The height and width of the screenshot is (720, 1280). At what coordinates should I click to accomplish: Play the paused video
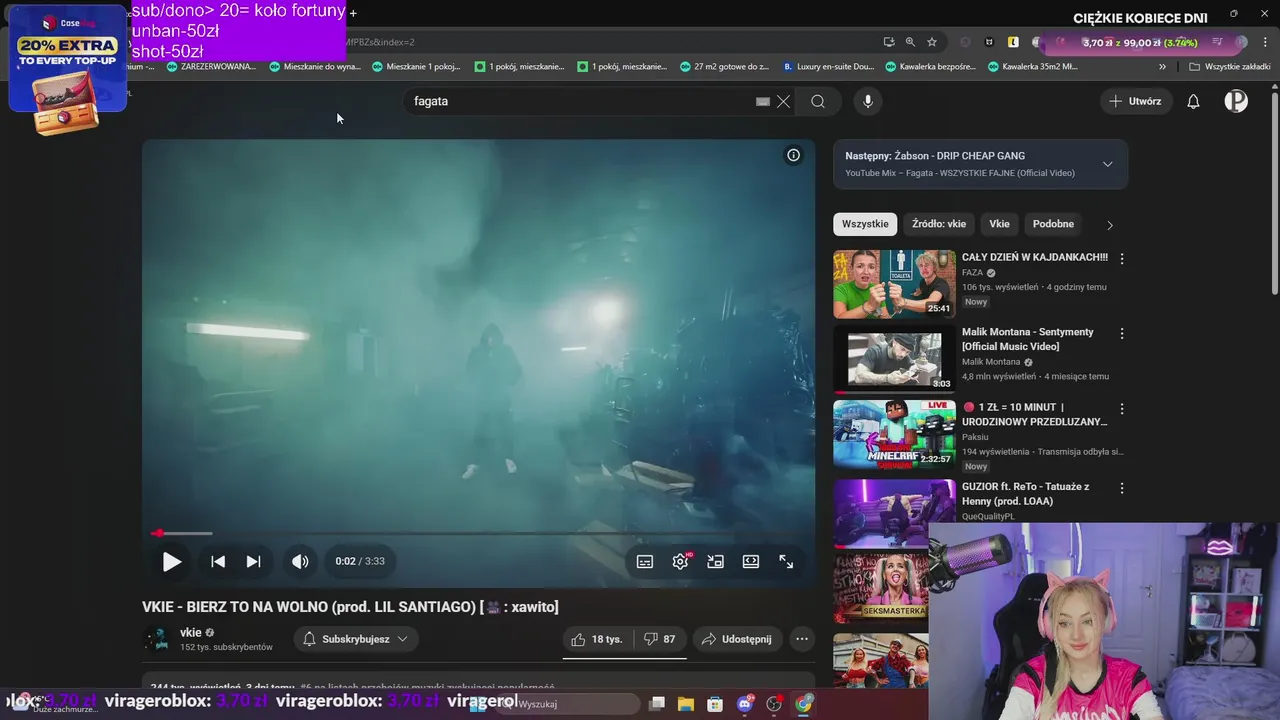point(172,562)
